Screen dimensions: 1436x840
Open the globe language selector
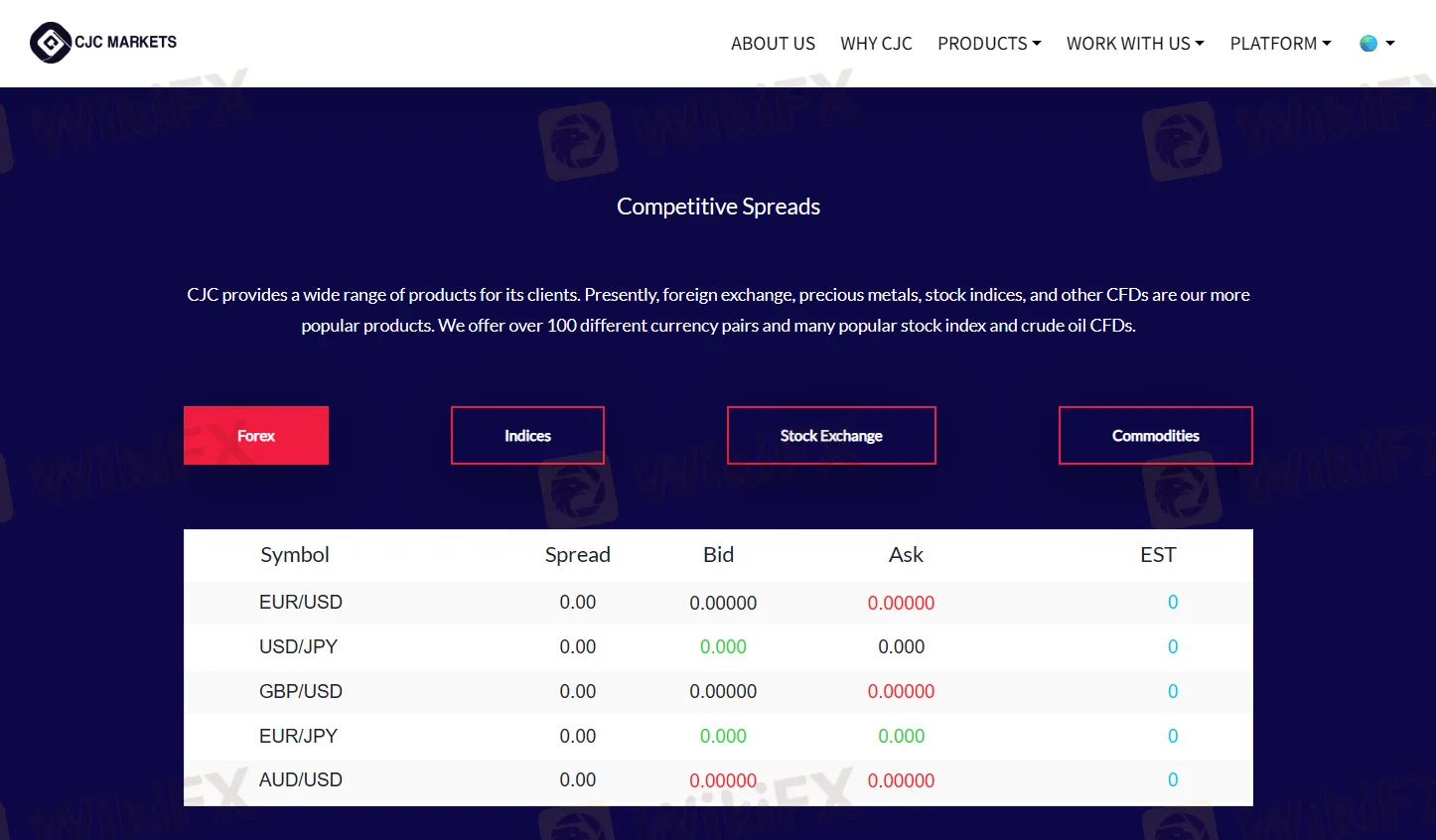coord(1376,44)
